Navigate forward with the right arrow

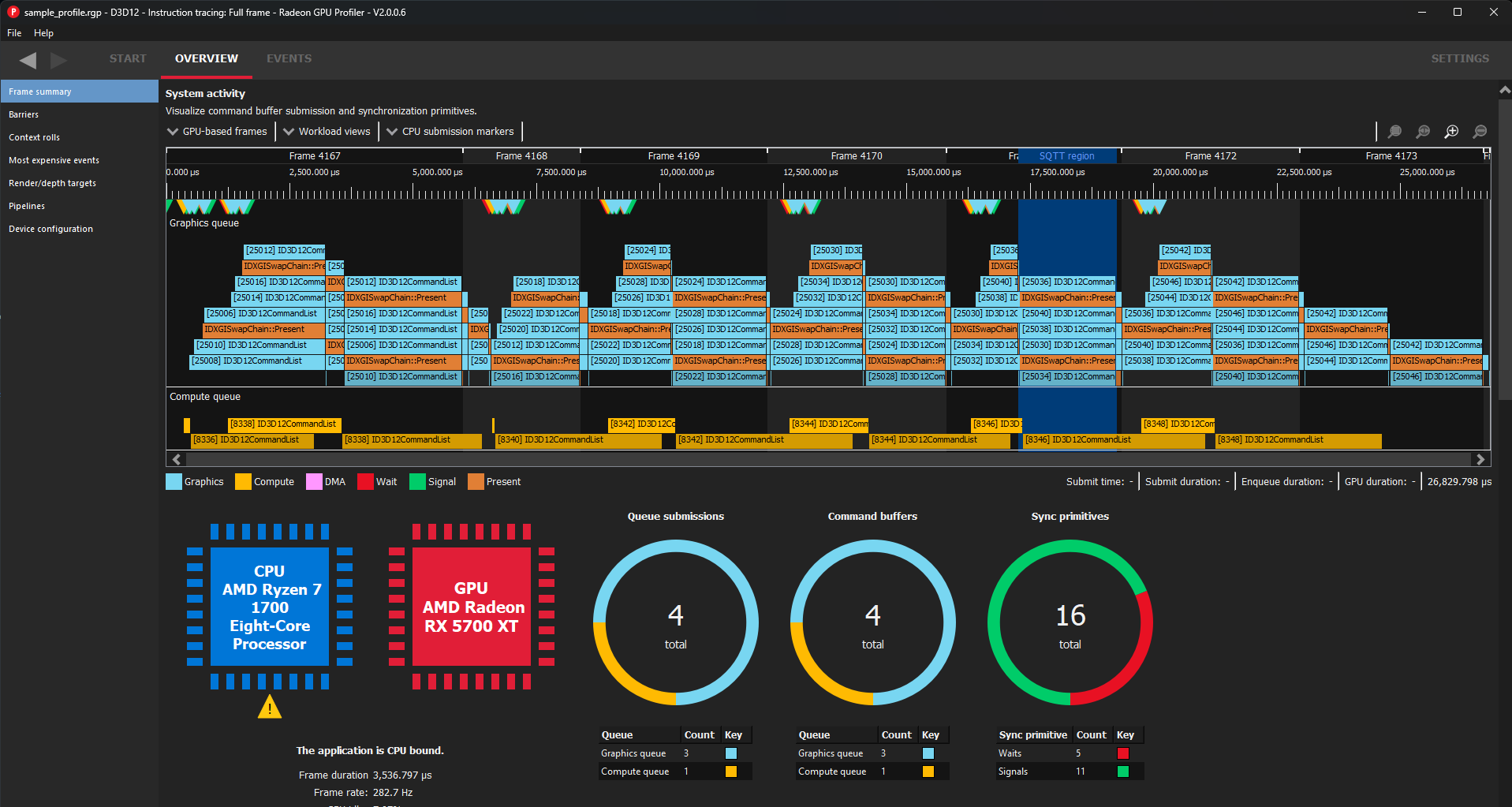[58, 60]
